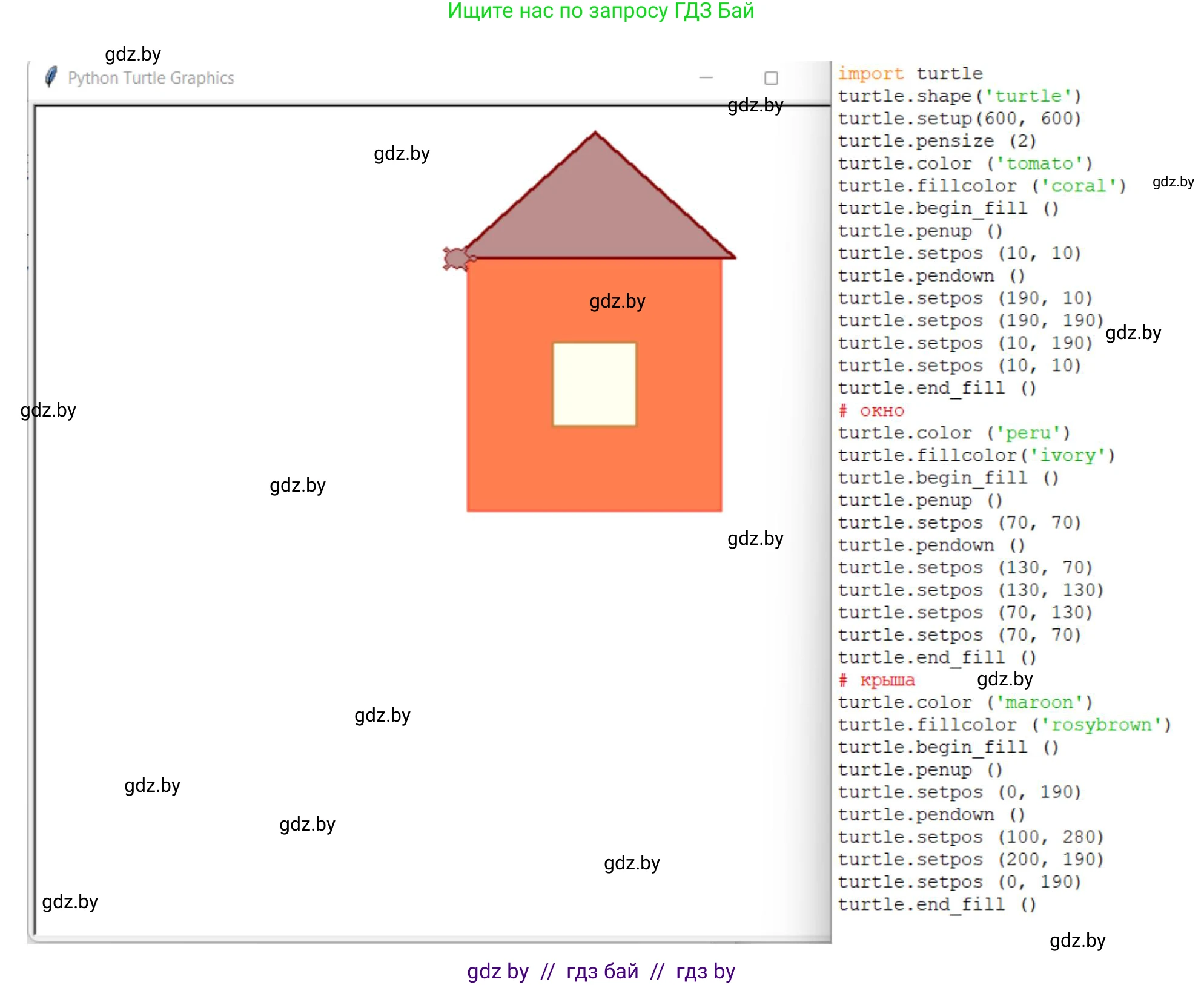Click the turtle cursor at roof corner

[x=457, y=259]
